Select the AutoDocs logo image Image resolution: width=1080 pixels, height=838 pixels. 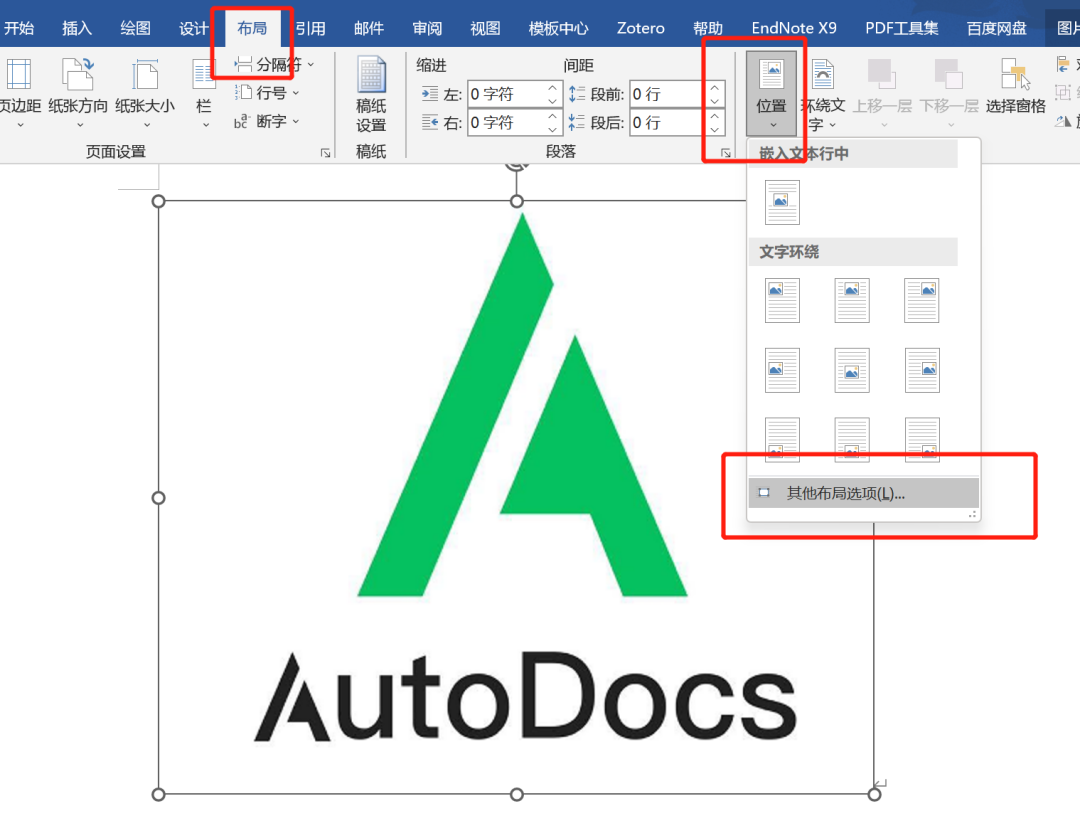(517, 497)
